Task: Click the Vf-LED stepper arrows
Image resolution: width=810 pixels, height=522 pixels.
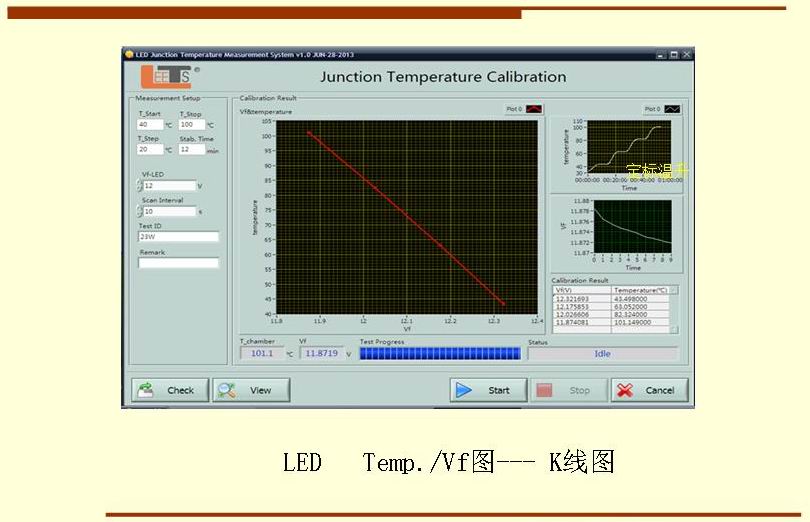Action: [x=139, y=186]
